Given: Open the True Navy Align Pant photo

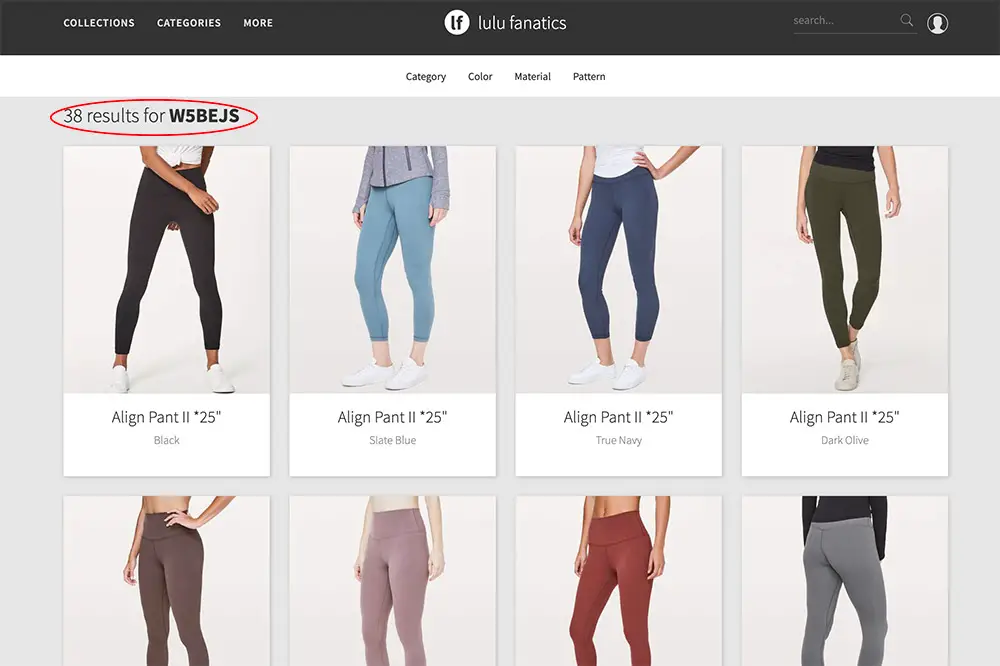Looking at the screenshot, I should point(619,270).
